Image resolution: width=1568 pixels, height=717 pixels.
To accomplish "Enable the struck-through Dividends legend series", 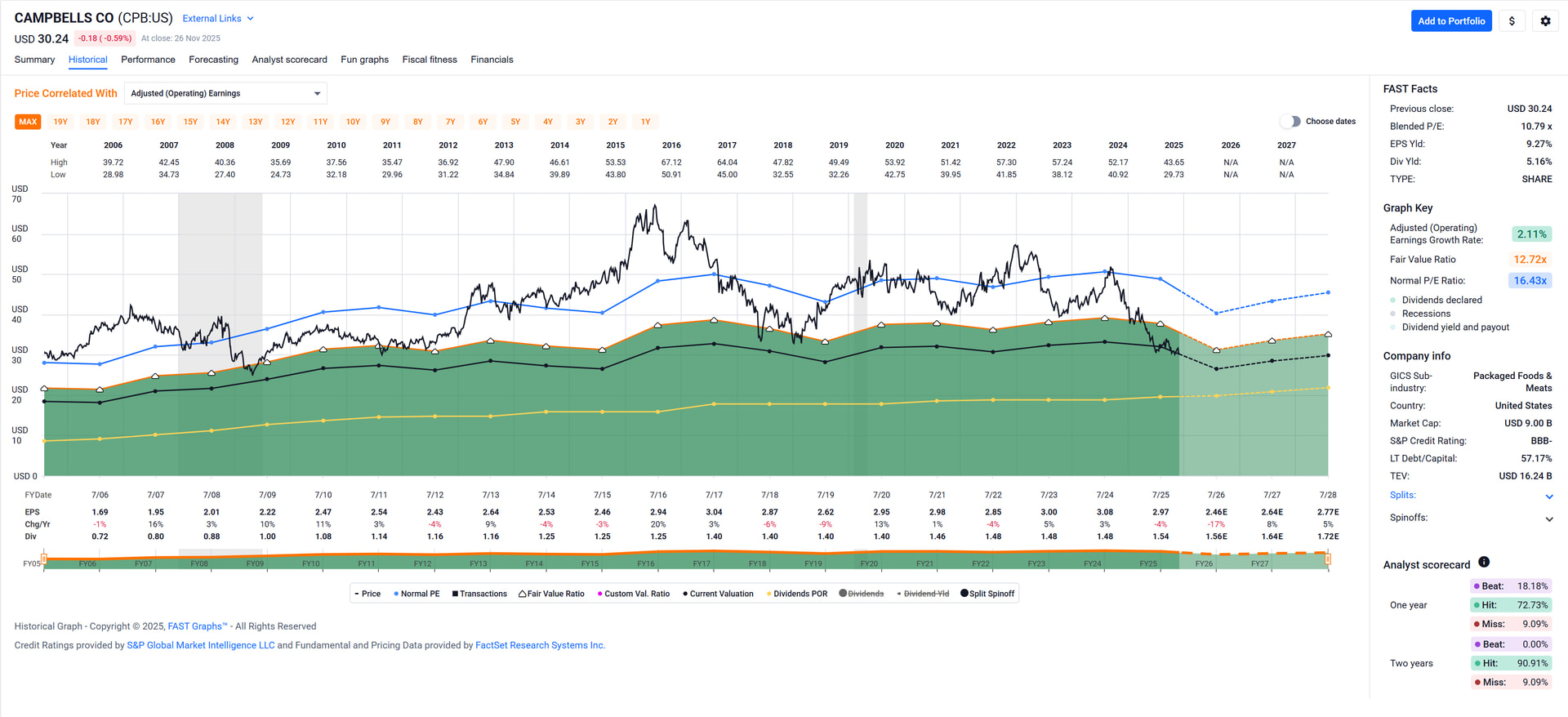I will pos(843,594).
